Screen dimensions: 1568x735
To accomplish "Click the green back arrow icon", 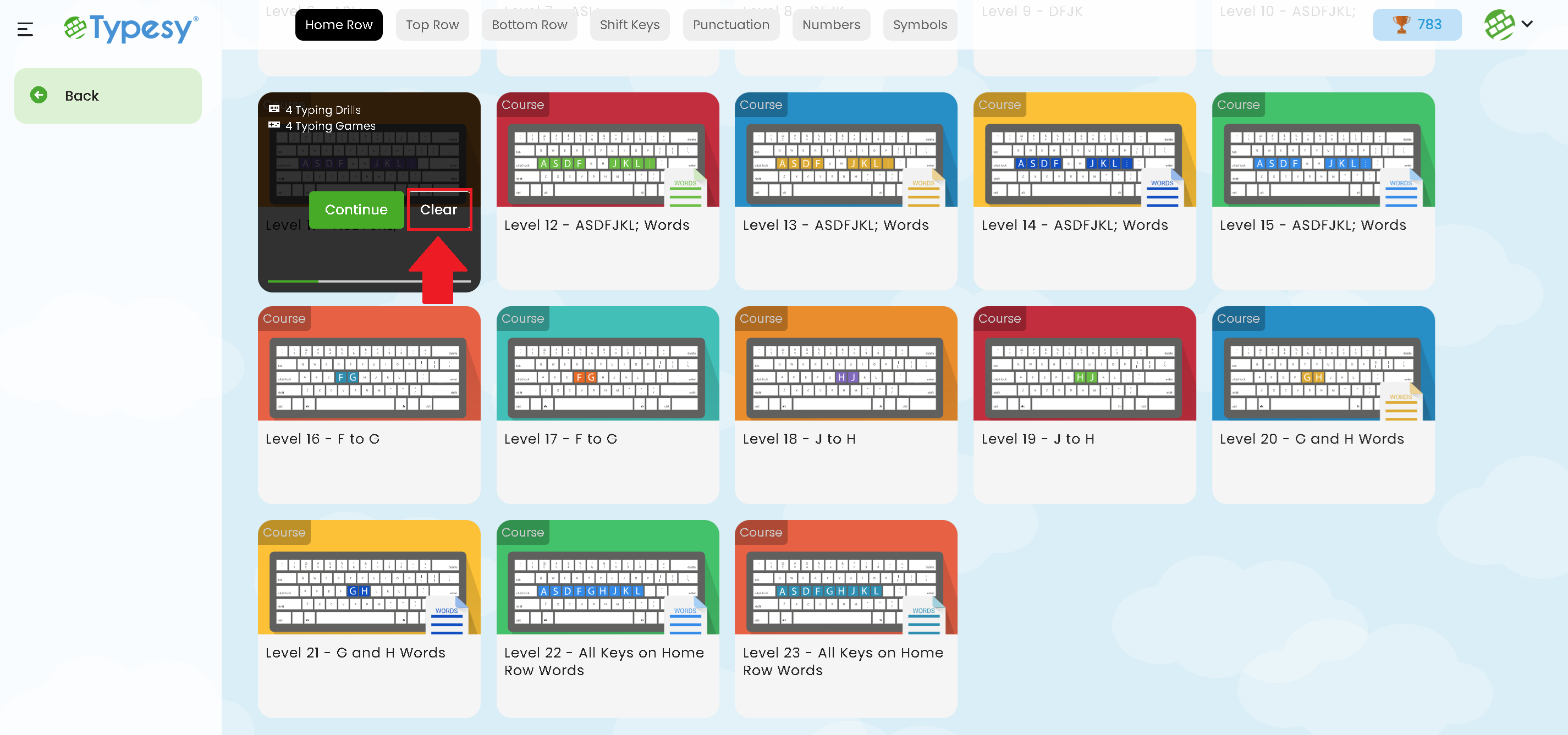I will 39,96.
